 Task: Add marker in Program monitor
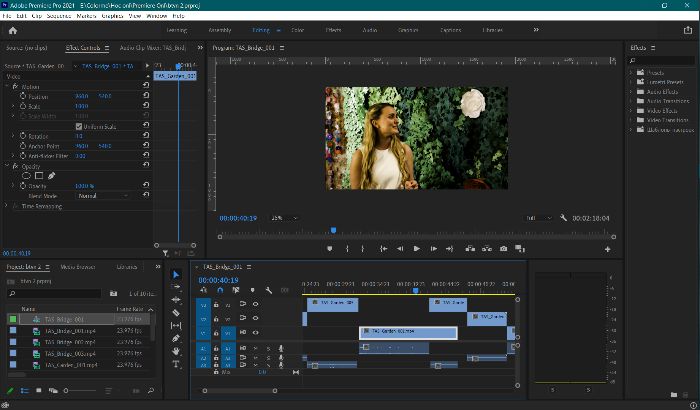[329, 249]
